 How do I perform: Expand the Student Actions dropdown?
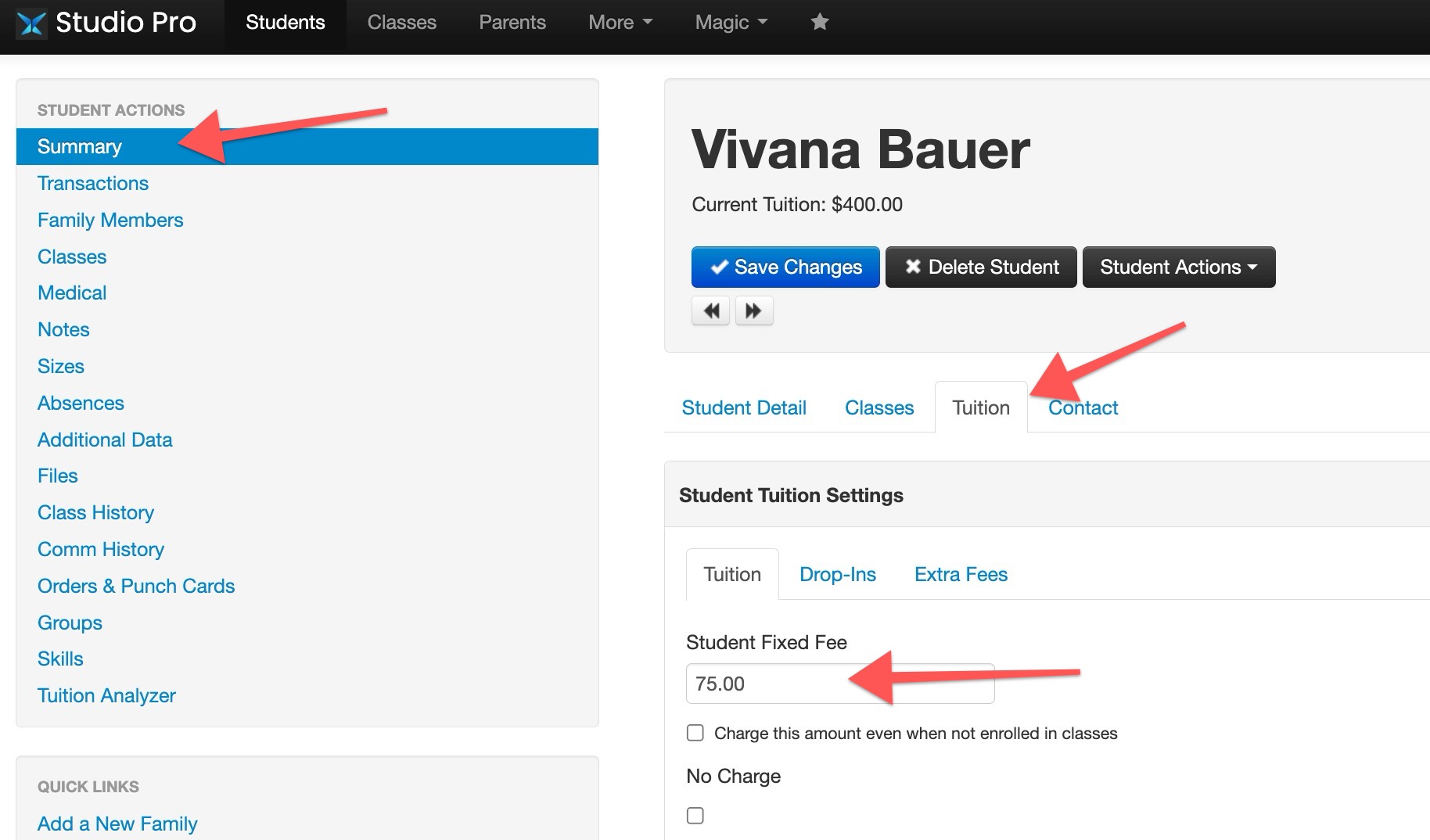1179,267
